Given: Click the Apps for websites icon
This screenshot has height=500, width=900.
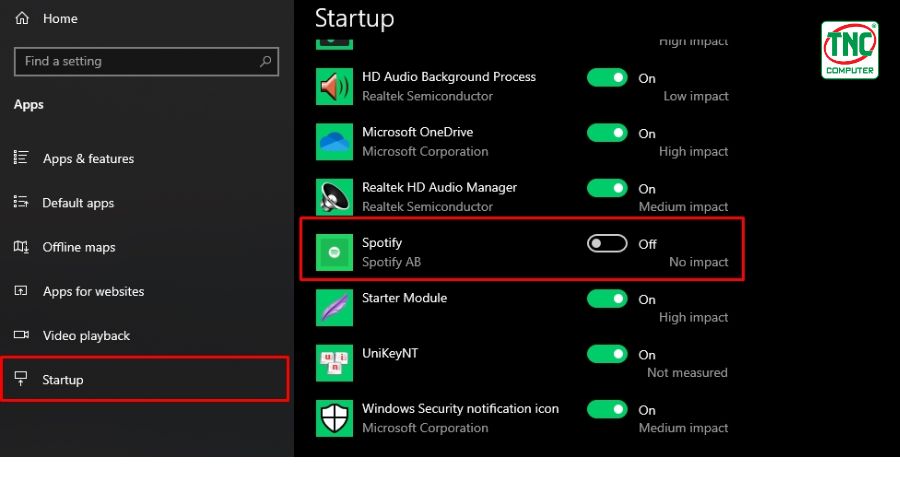Looking at the screenshot, I should 21,291.
